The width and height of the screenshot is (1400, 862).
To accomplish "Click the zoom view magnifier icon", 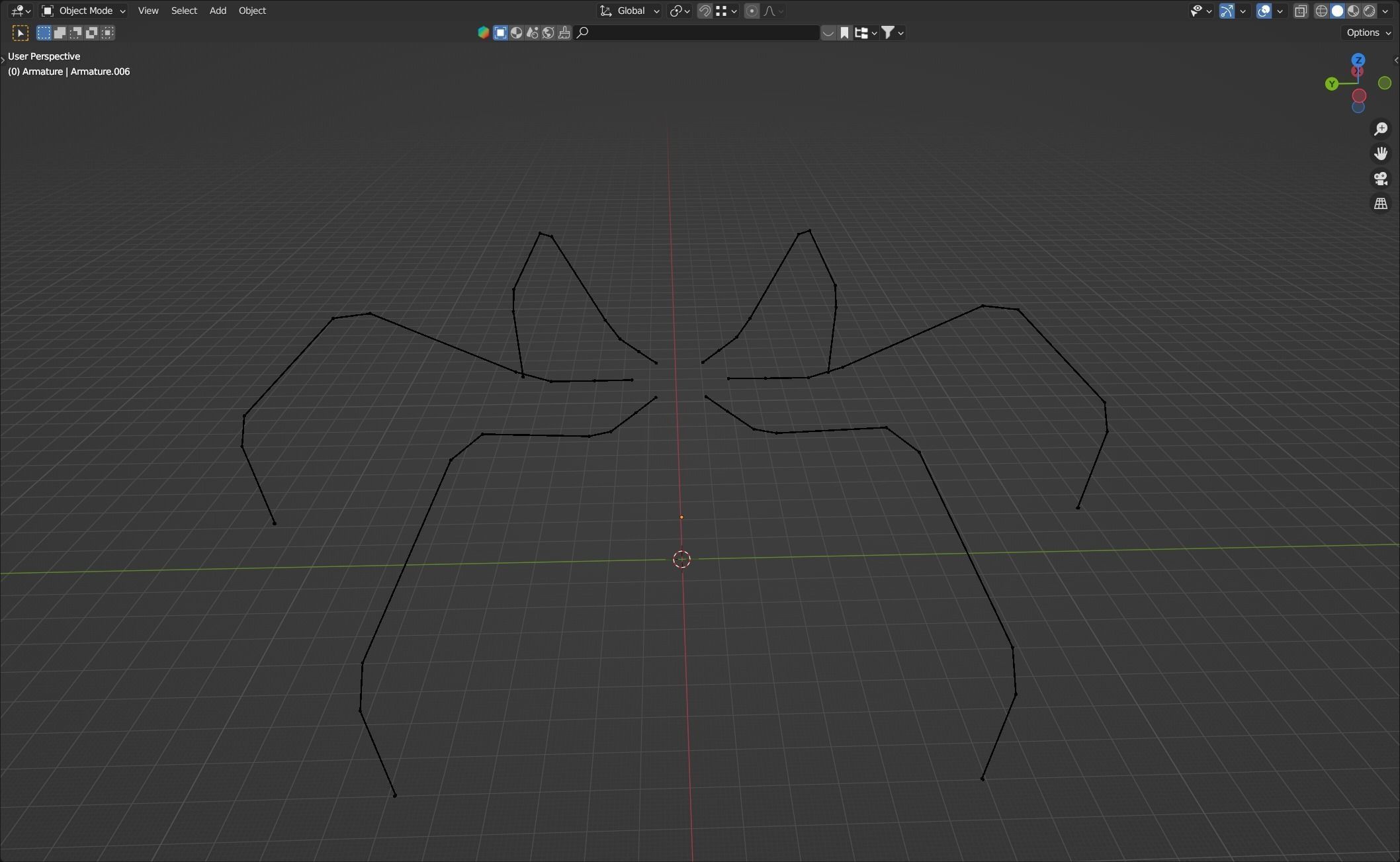I will point(1381,128).
